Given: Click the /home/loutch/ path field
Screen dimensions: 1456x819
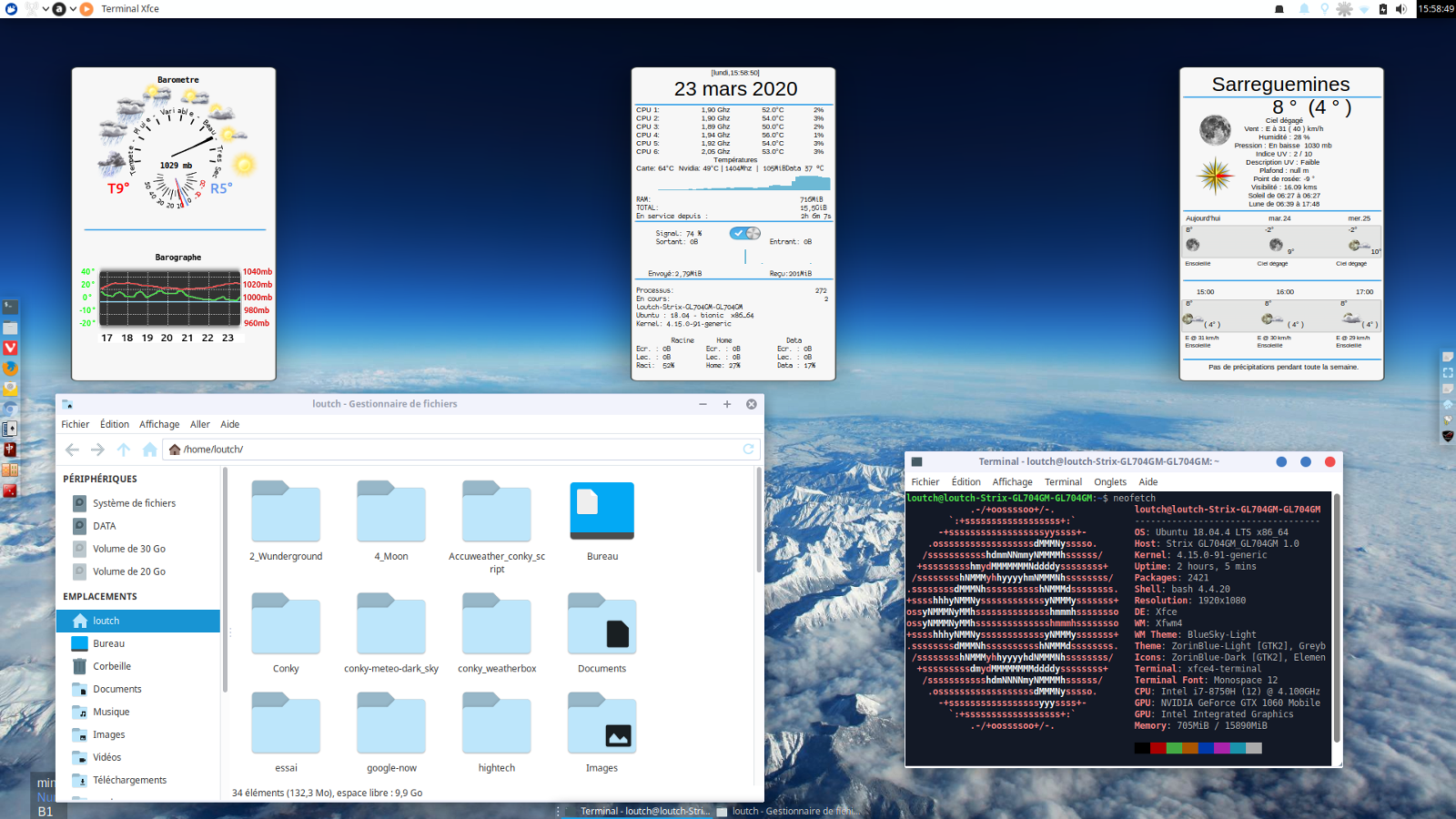Looking at the screenshot, I should coord(460,449).
